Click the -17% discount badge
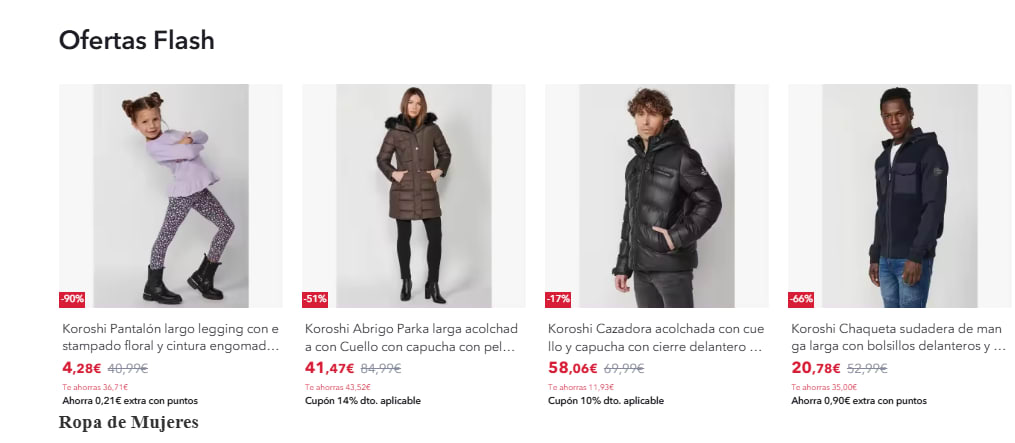The width and height of the screenshot is (1015, 443). pyautogui.click(x=558, y=299)
